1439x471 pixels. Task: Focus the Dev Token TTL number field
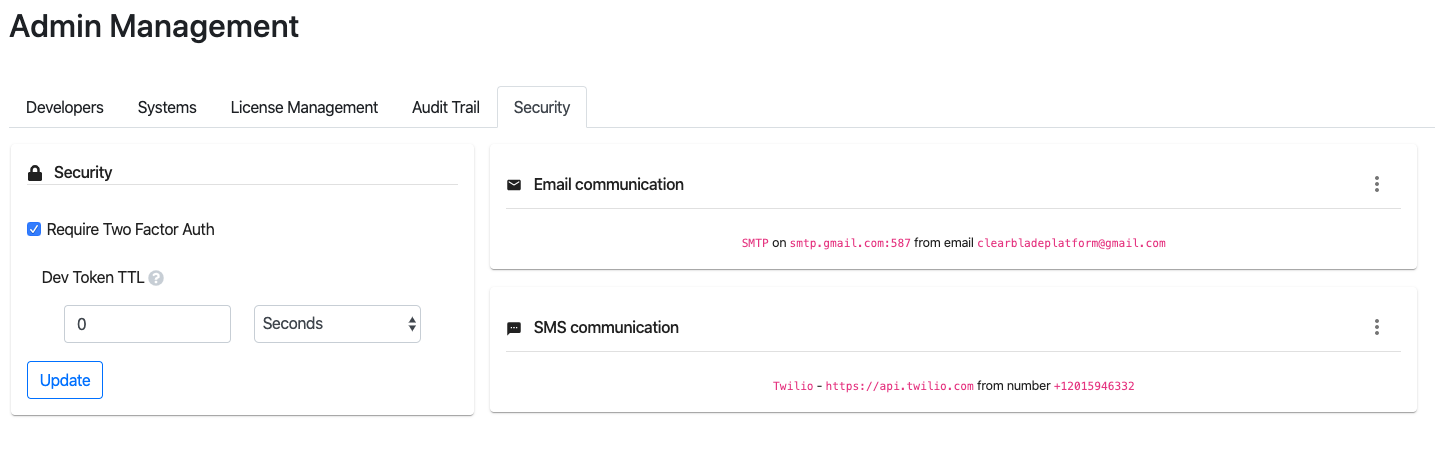[147, 324]
